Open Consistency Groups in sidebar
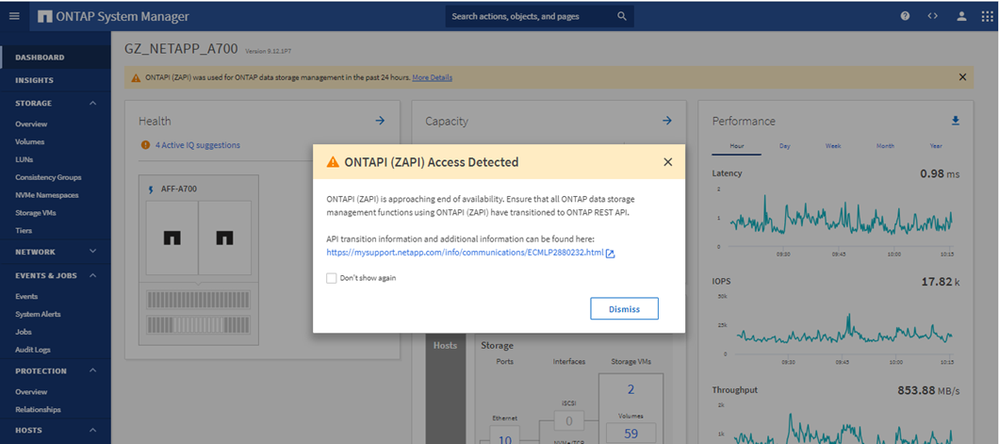The image size is (999, 444). tap(48, 177)
